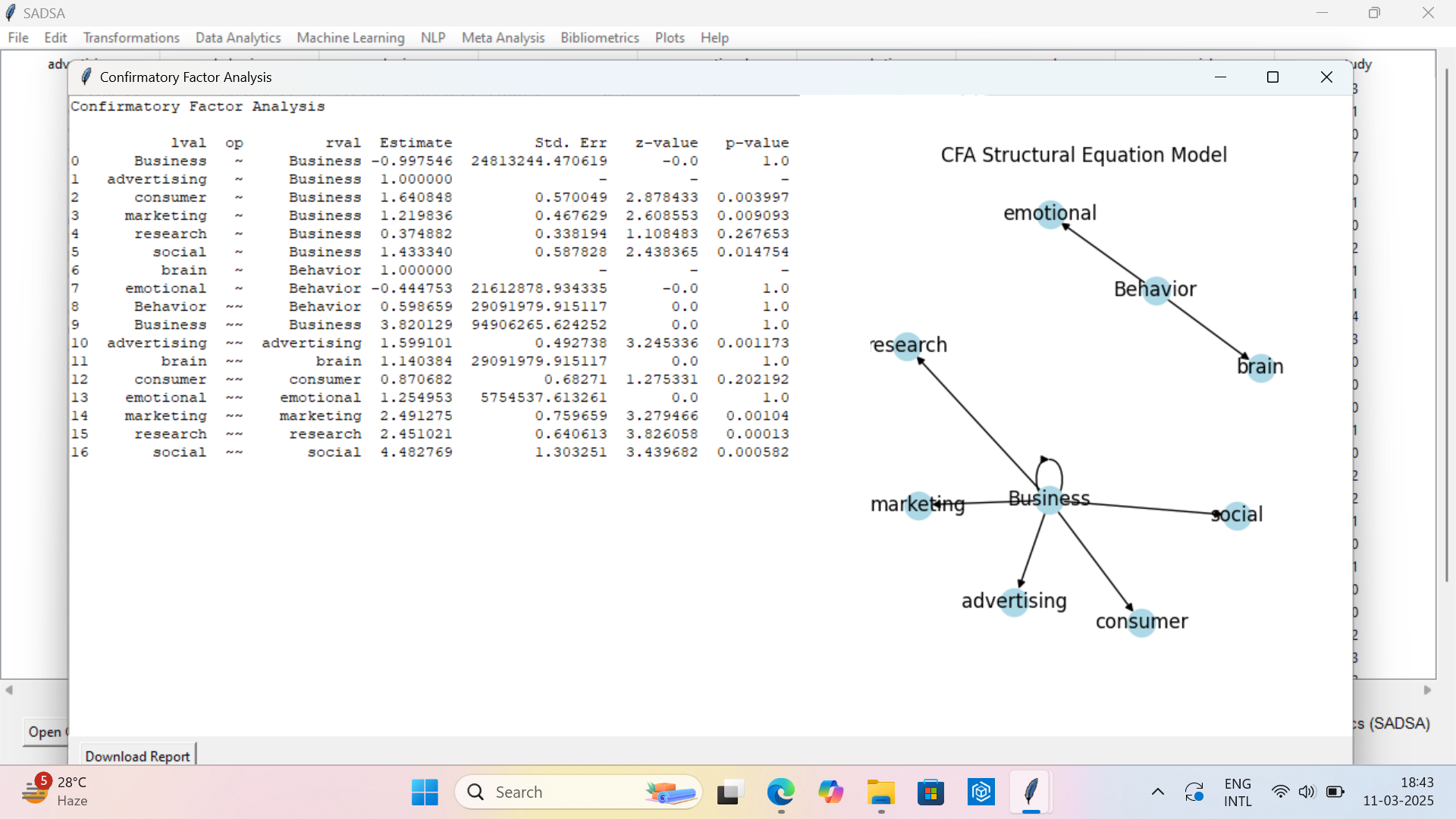The image size is (1456, 819).
Task: Open the Meta Analysis menu
Action: (503, 38)
